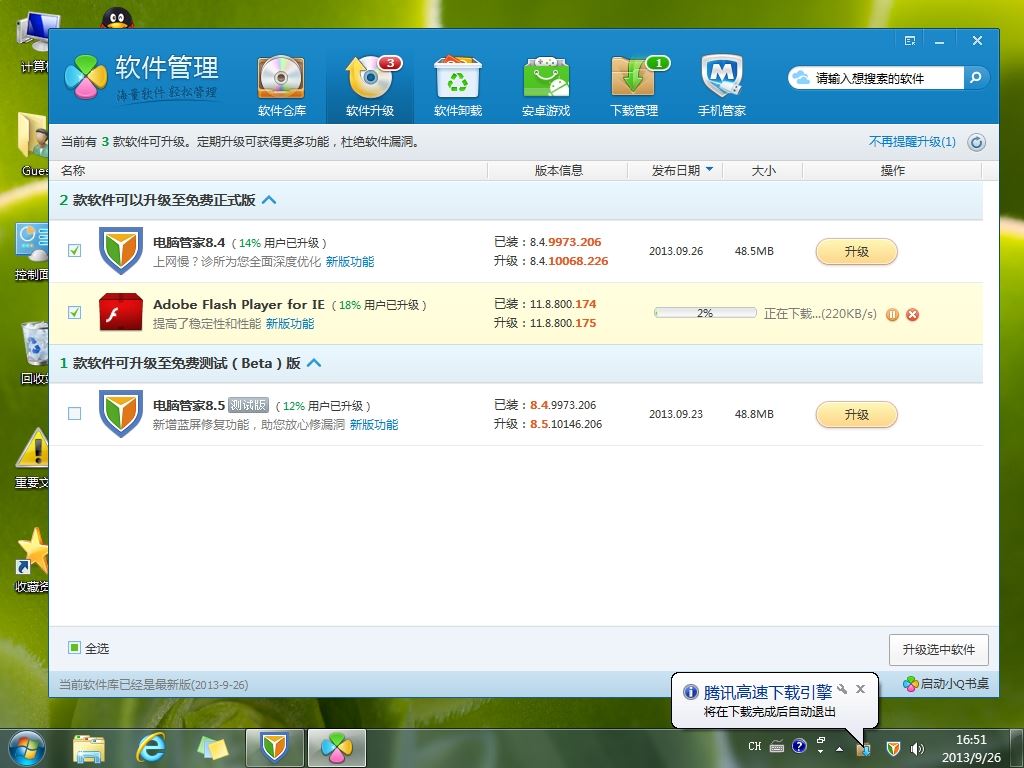Click the third pinned taskbar window icon

[213, 748]
